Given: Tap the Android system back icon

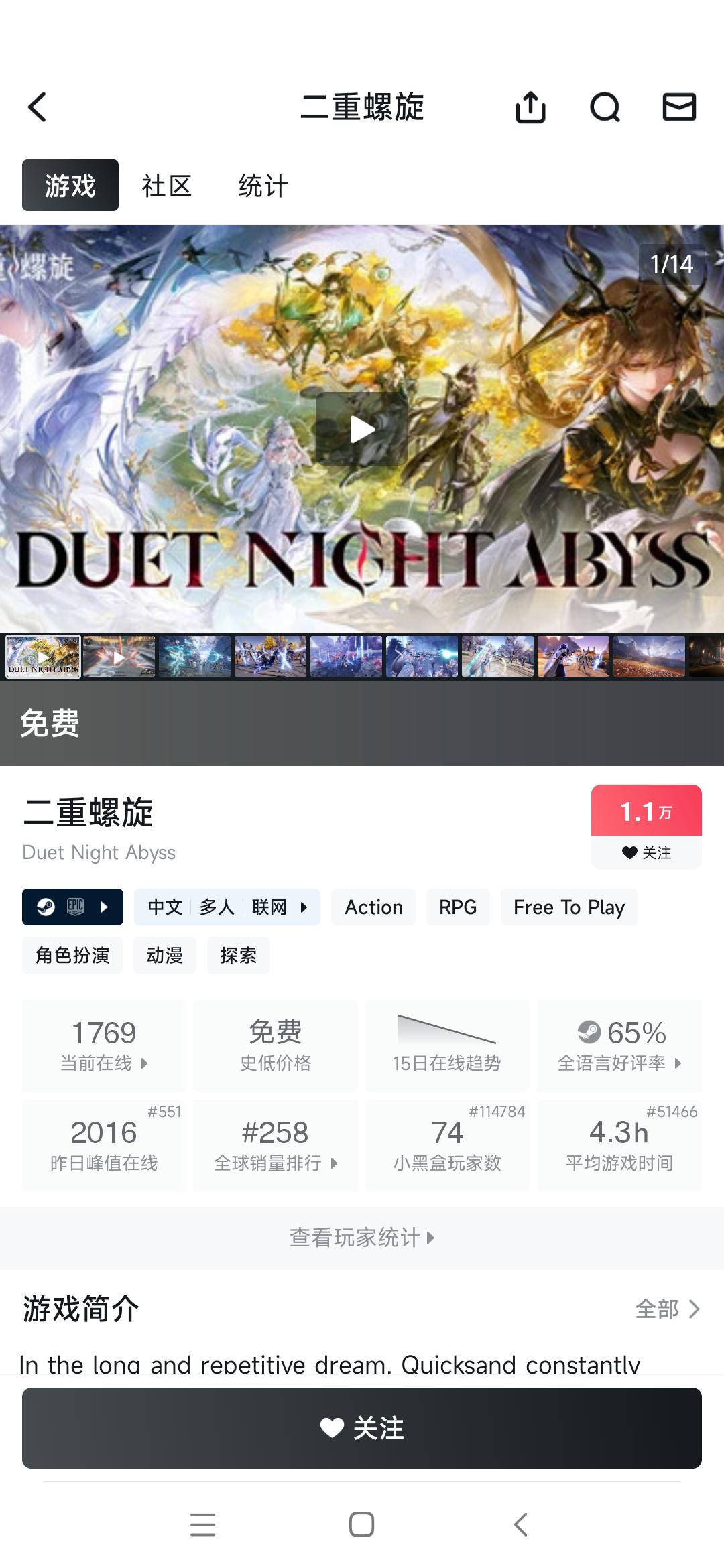Looking at the screenshot, I should [521, 1524].
